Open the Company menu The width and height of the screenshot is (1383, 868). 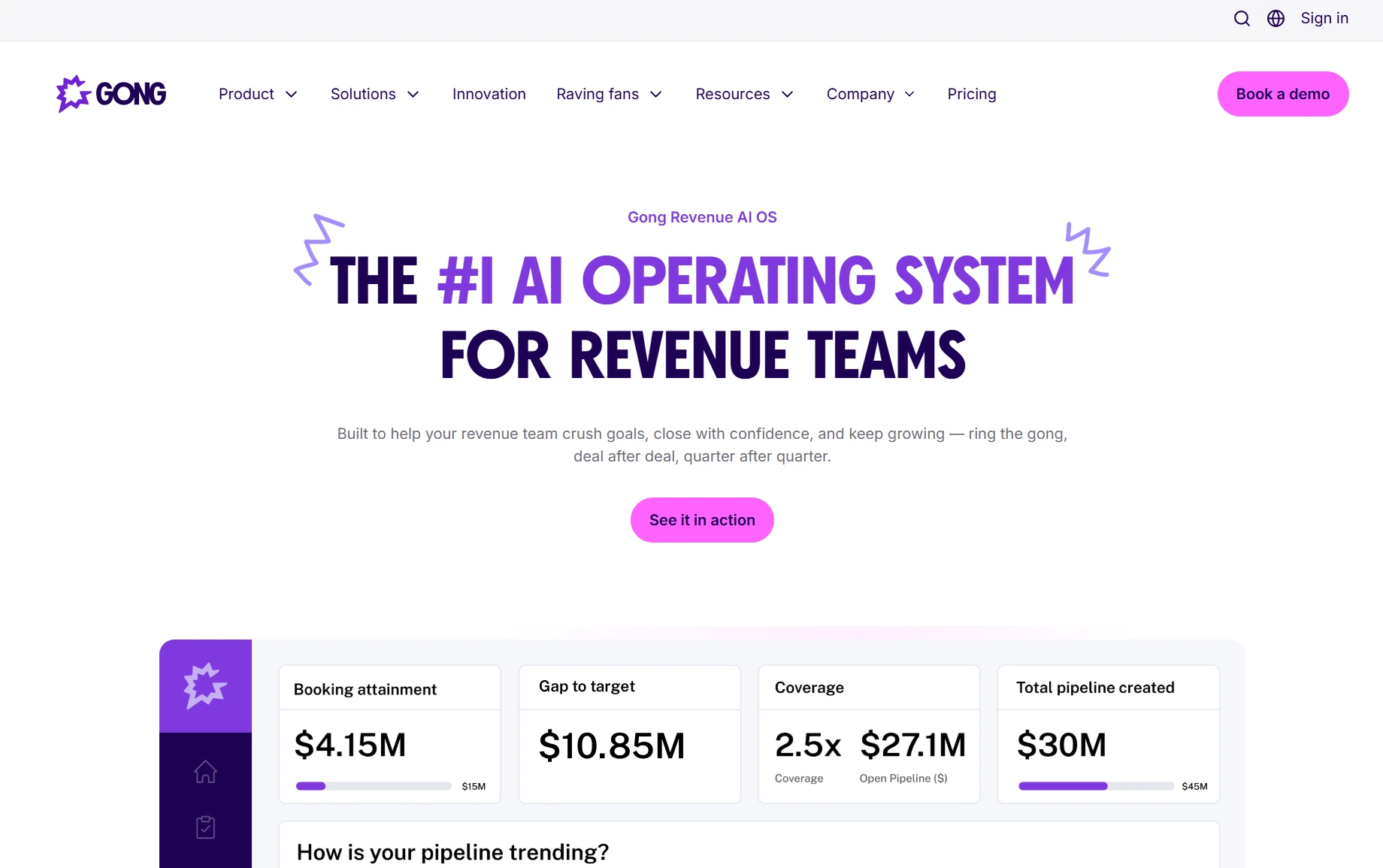(861, 94)
